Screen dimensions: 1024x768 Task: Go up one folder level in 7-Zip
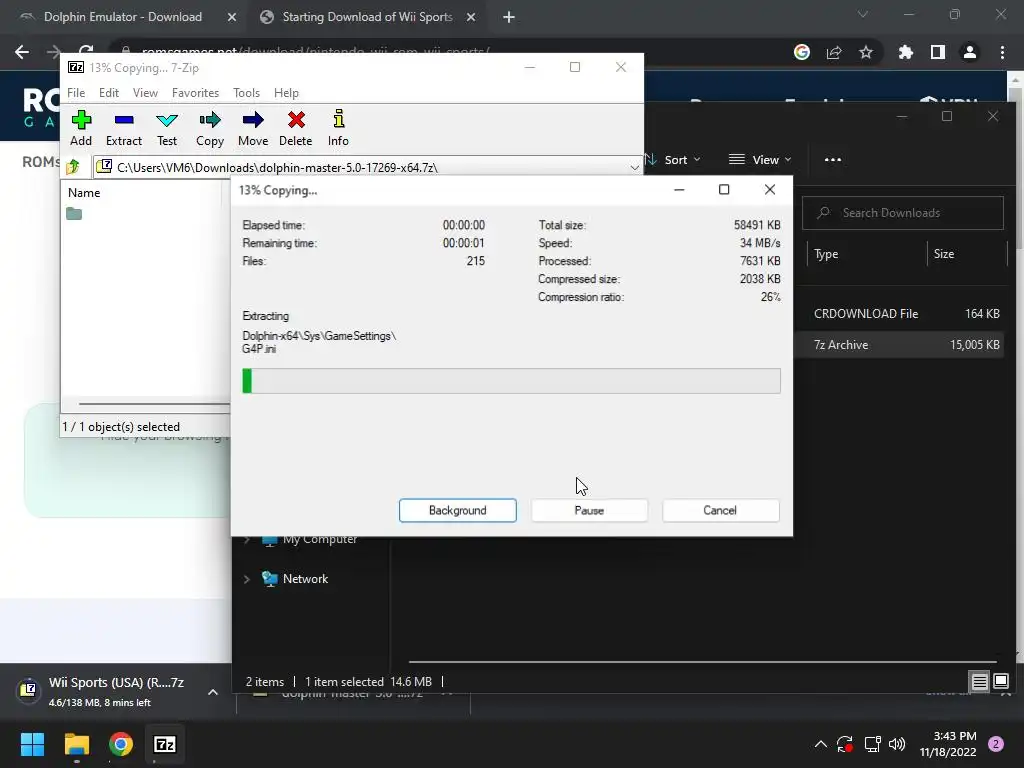coord(73,167)
